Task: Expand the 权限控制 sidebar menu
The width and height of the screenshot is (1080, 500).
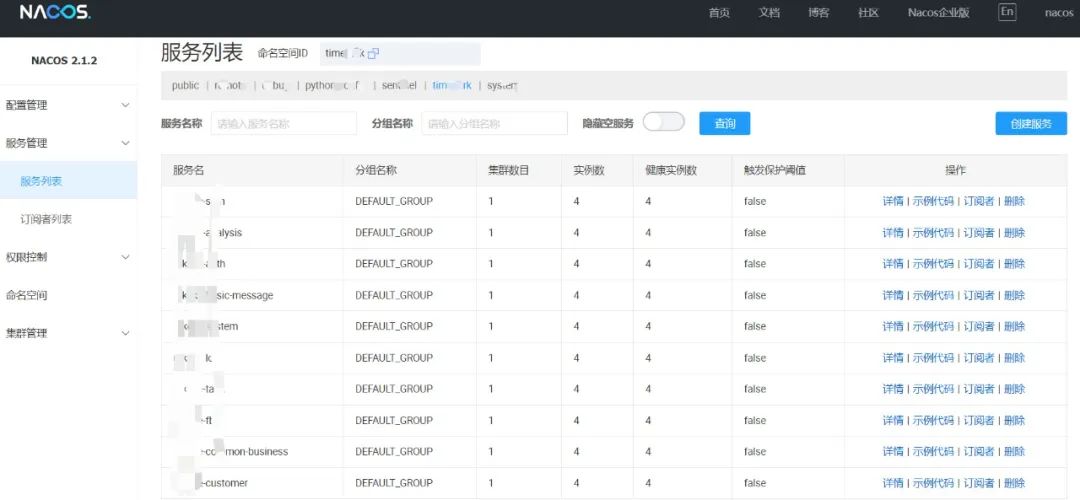Action: 68,257
